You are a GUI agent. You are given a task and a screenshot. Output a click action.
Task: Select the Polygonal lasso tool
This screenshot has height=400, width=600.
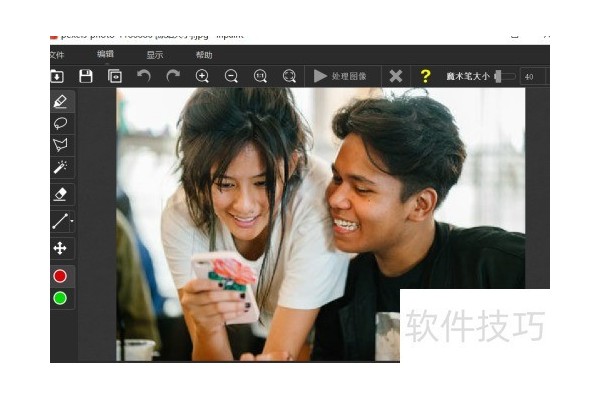click(x=60, y=145)
